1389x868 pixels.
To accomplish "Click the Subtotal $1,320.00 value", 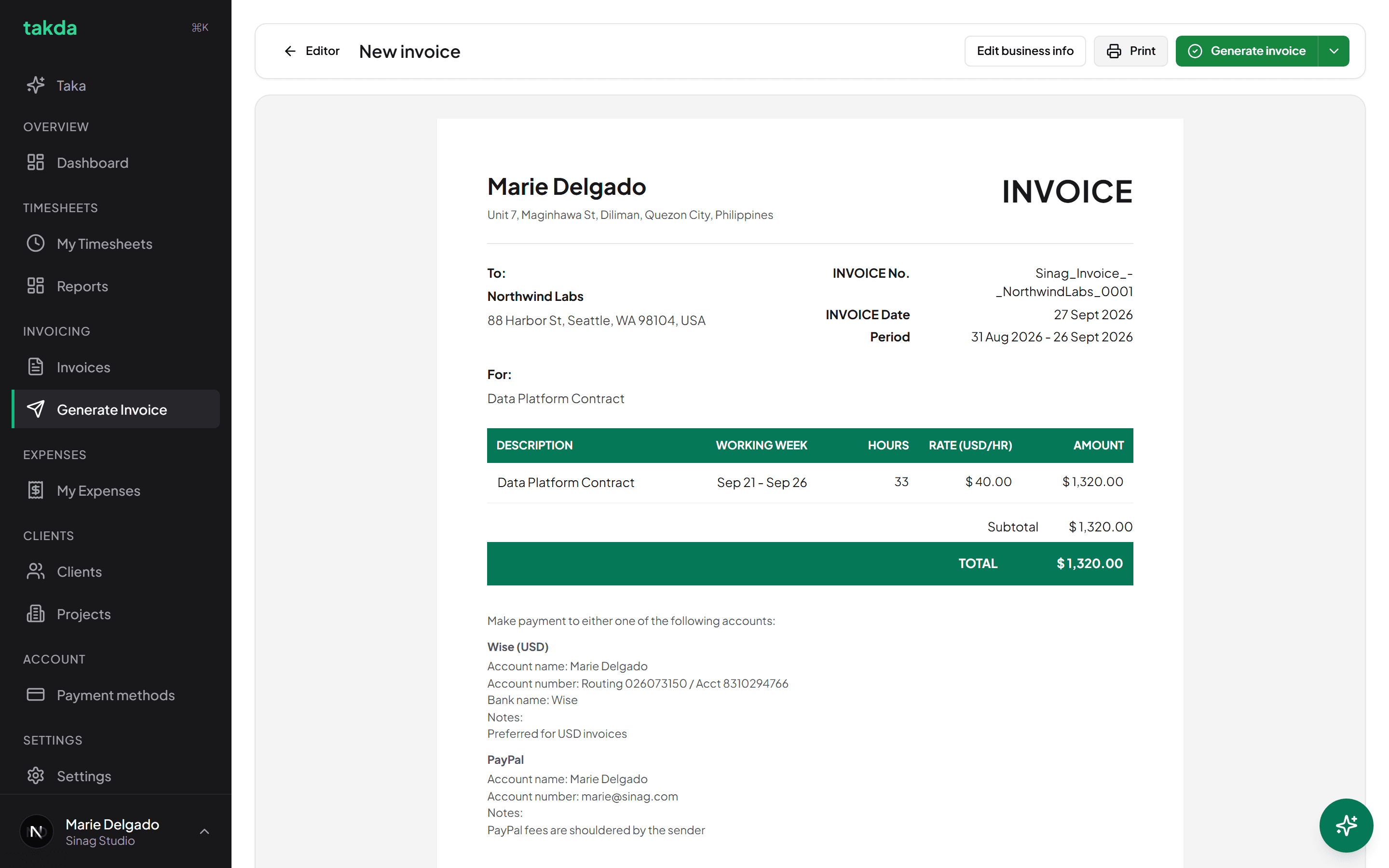I will (1100, 527).
